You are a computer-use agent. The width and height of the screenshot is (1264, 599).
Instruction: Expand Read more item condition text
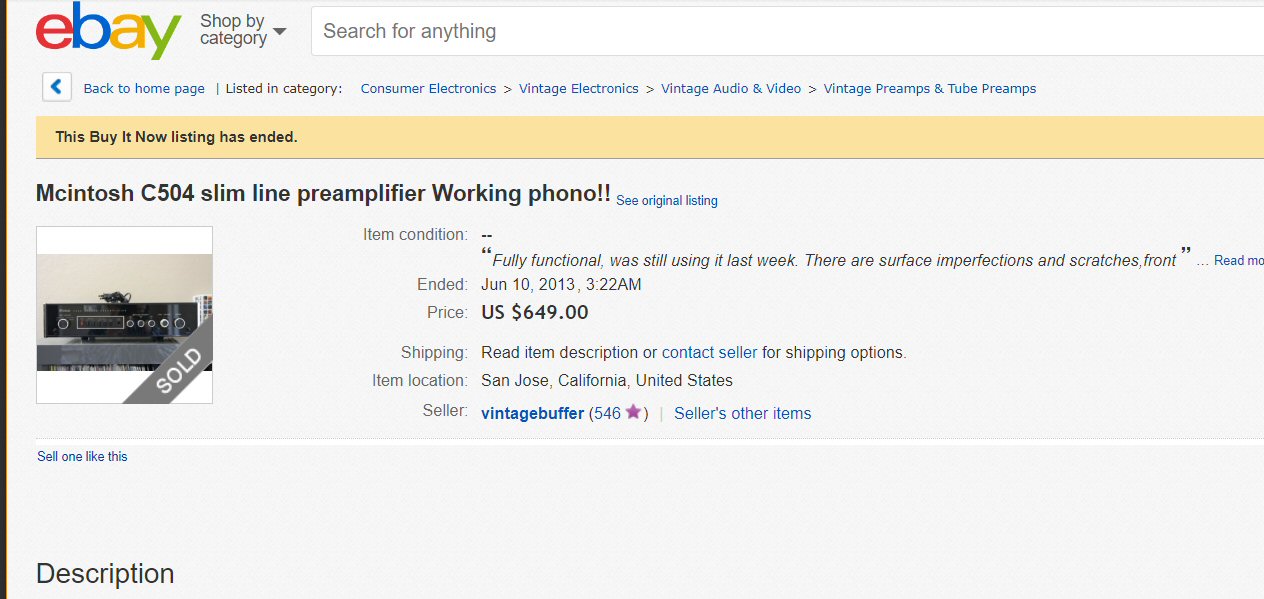pyautogui.click(x=1238, y=261)
